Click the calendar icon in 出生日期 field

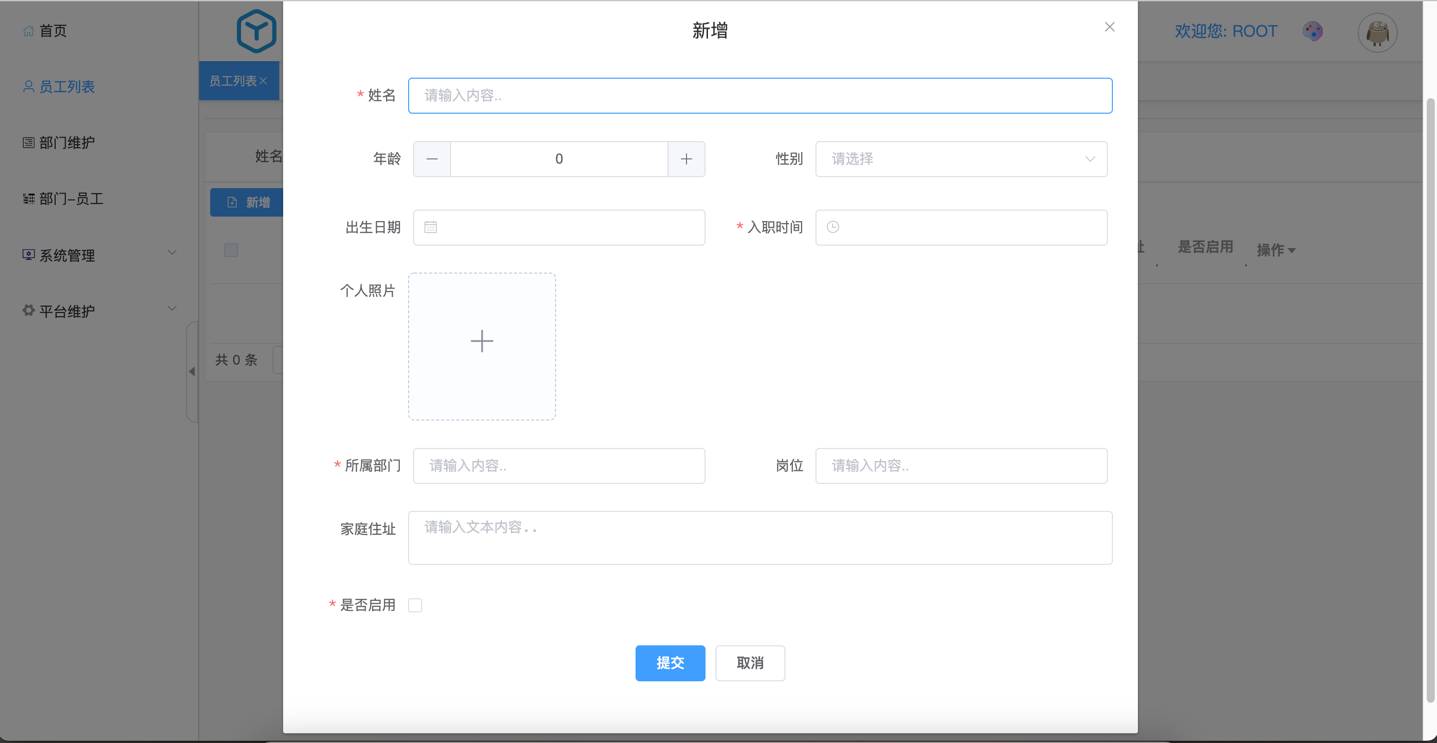click(x=431, y=227)
